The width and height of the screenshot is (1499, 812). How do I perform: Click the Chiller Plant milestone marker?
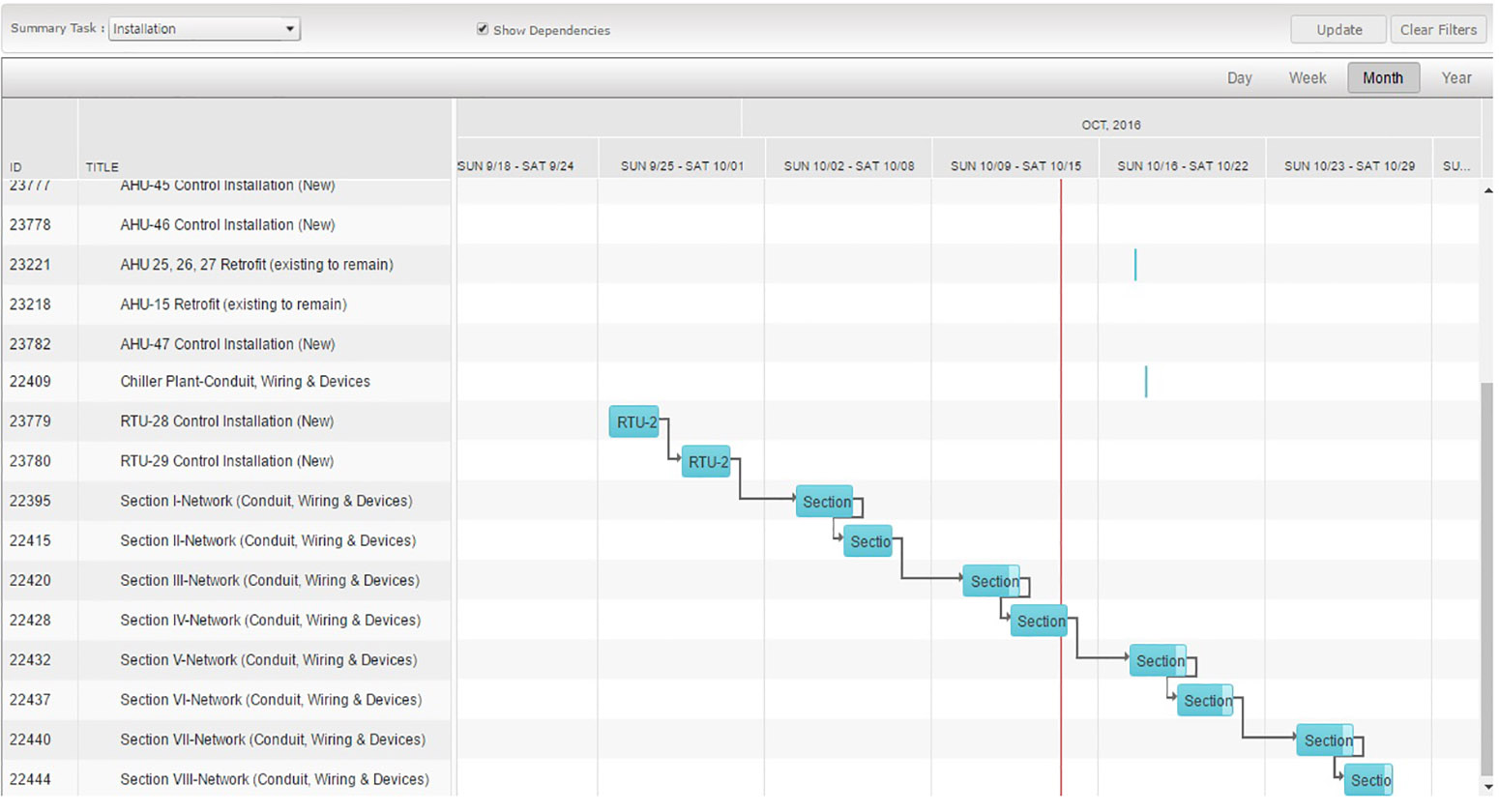click(x=1146, y=382)
